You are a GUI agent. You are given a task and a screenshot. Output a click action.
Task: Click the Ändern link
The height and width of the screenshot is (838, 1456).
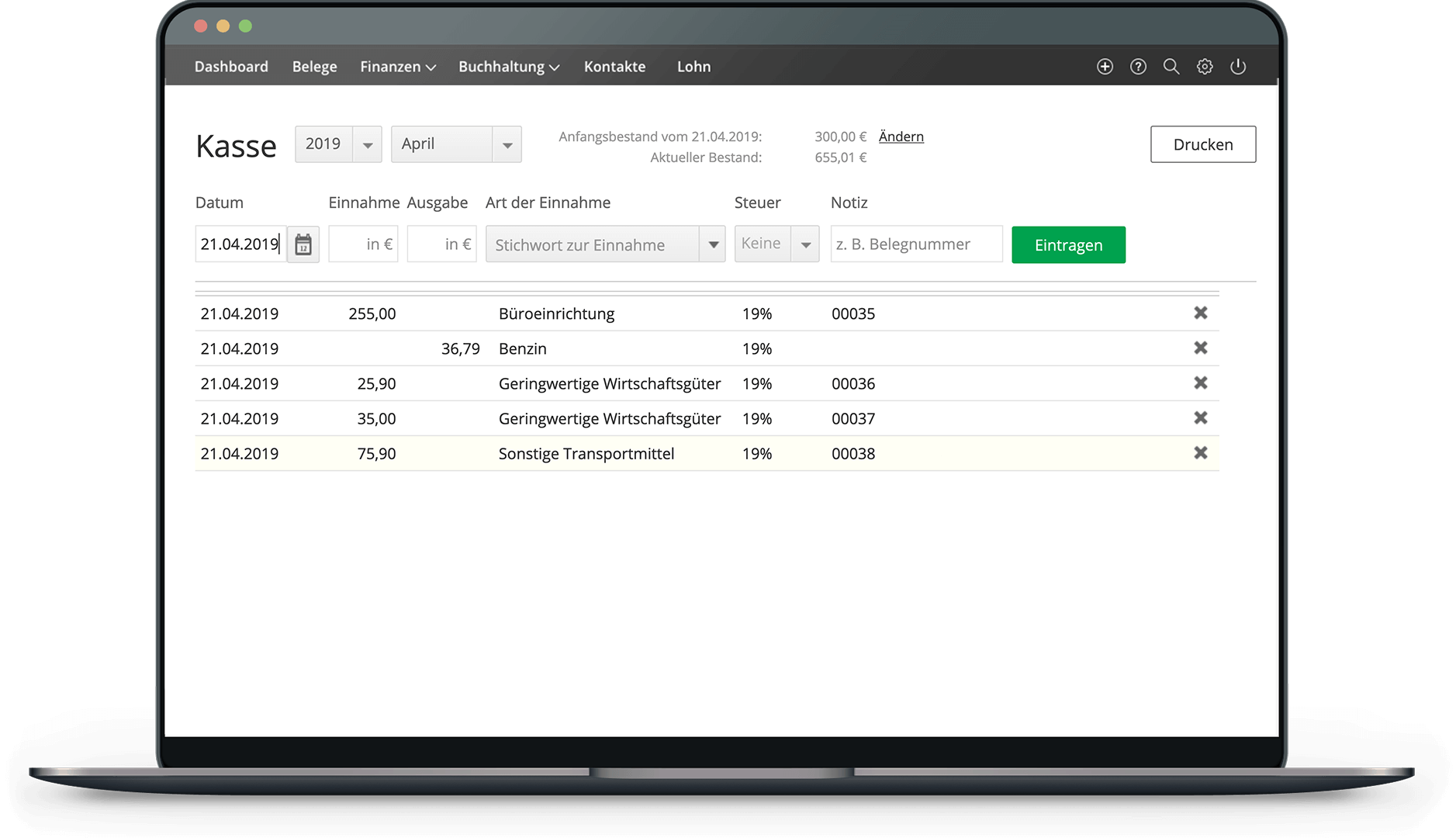(x=901, y=137)
